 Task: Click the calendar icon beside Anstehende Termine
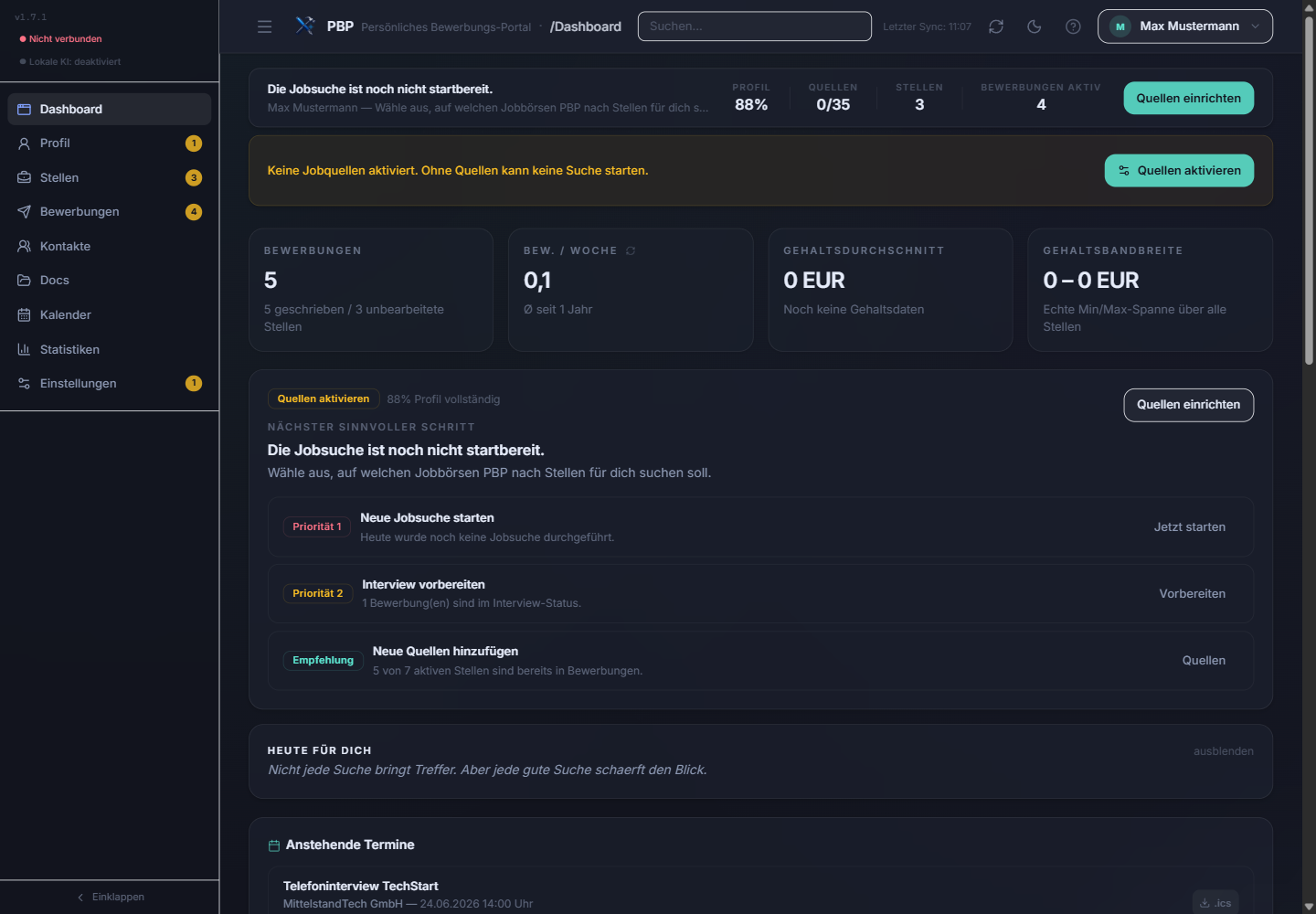pos(274,845)
